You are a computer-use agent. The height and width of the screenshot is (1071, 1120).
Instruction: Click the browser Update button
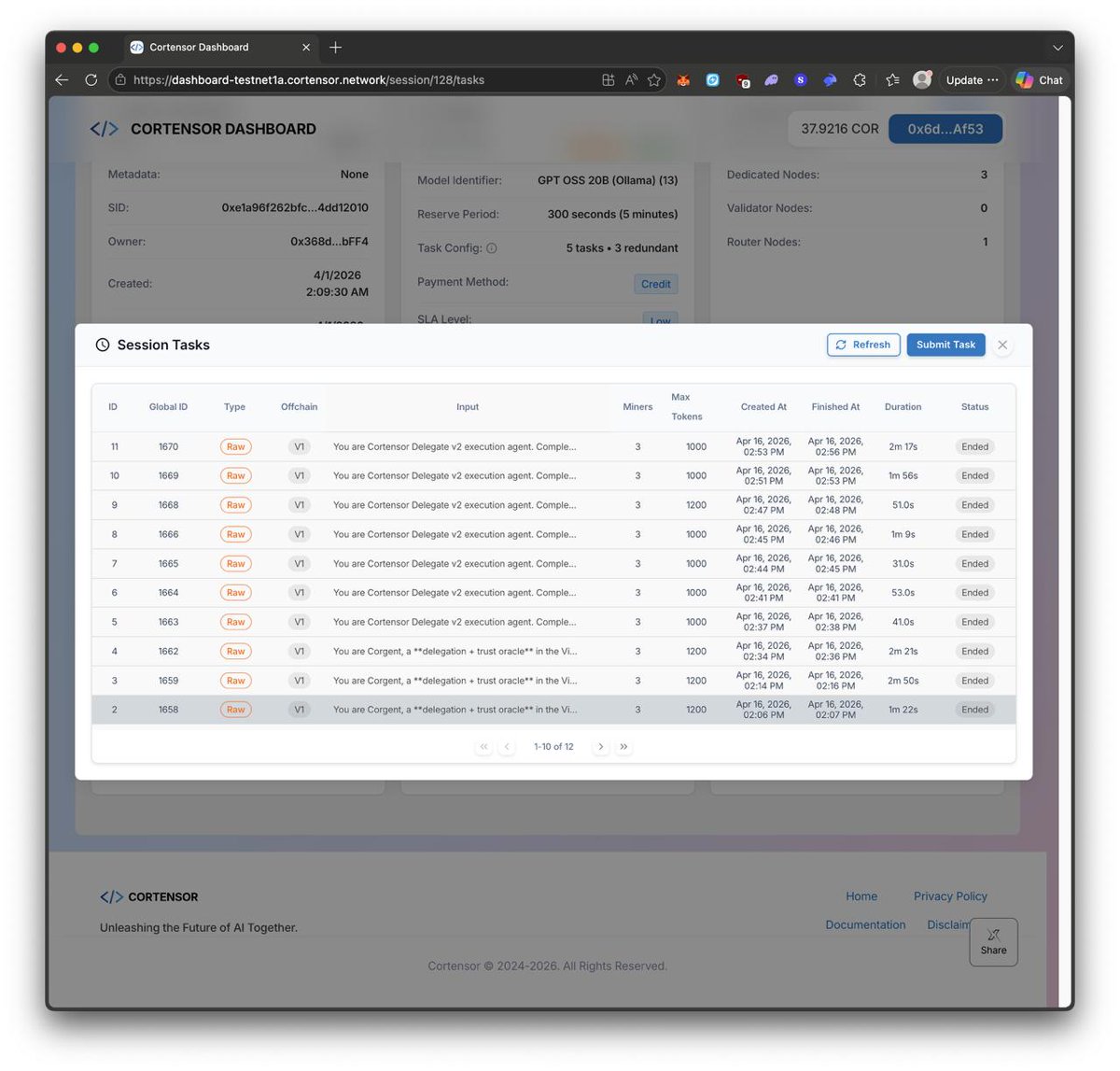click(x=972, y=80)
